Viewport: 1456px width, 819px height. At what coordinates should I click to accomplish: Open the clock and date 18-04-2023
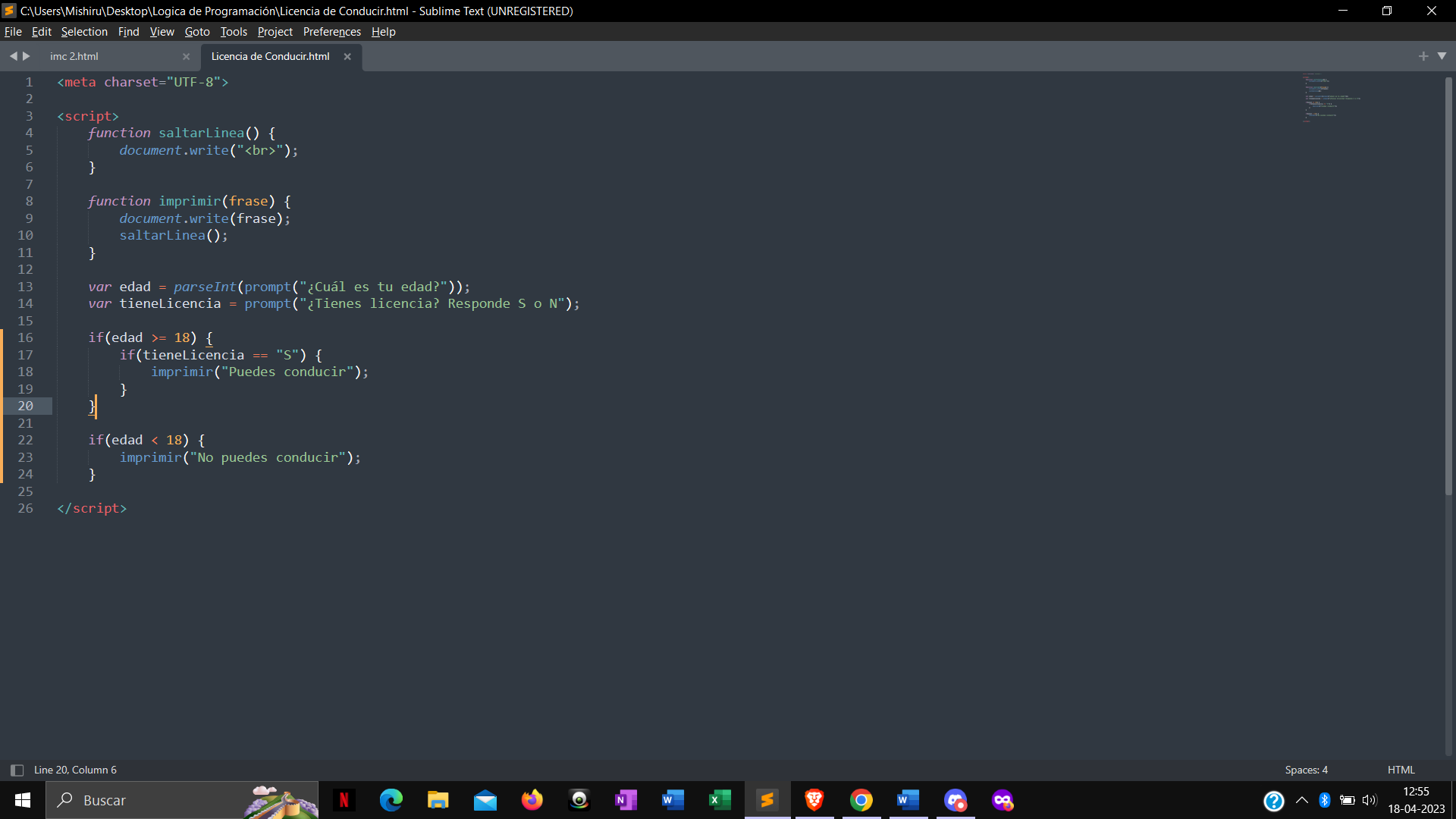[1416, 800]
